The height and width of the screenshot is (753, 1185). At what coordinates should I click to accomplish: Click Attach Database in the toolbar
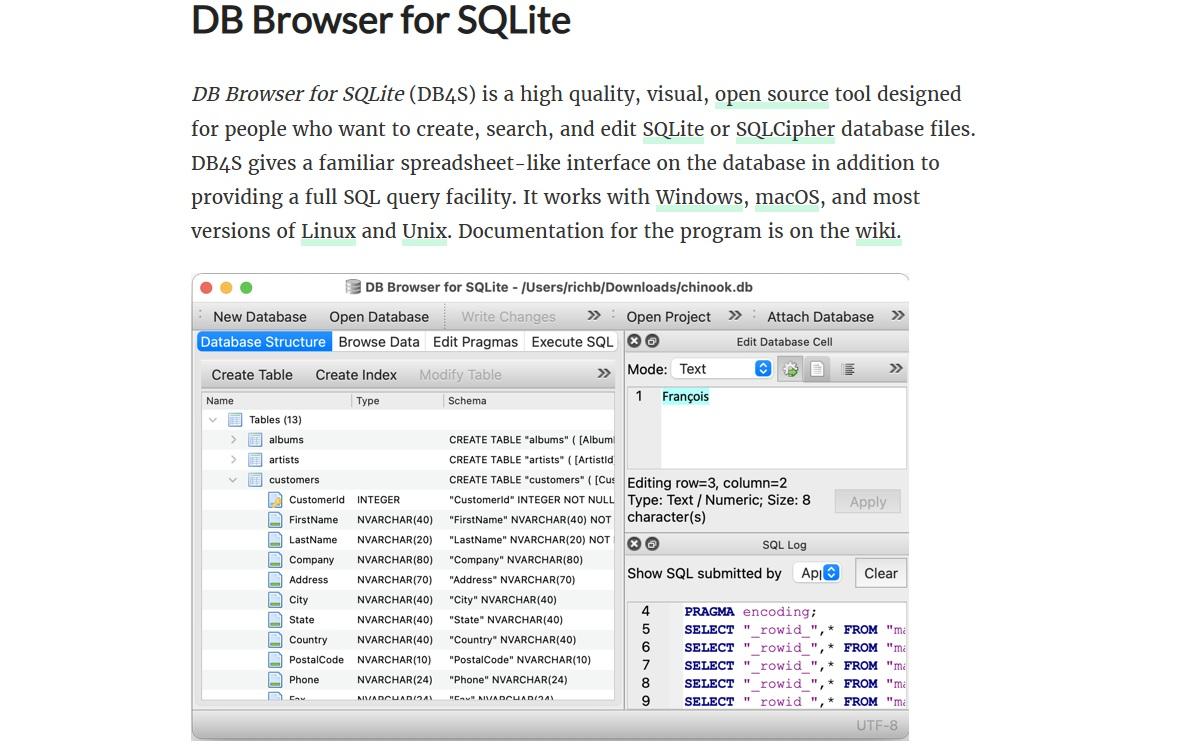click(x=820, y=317)
